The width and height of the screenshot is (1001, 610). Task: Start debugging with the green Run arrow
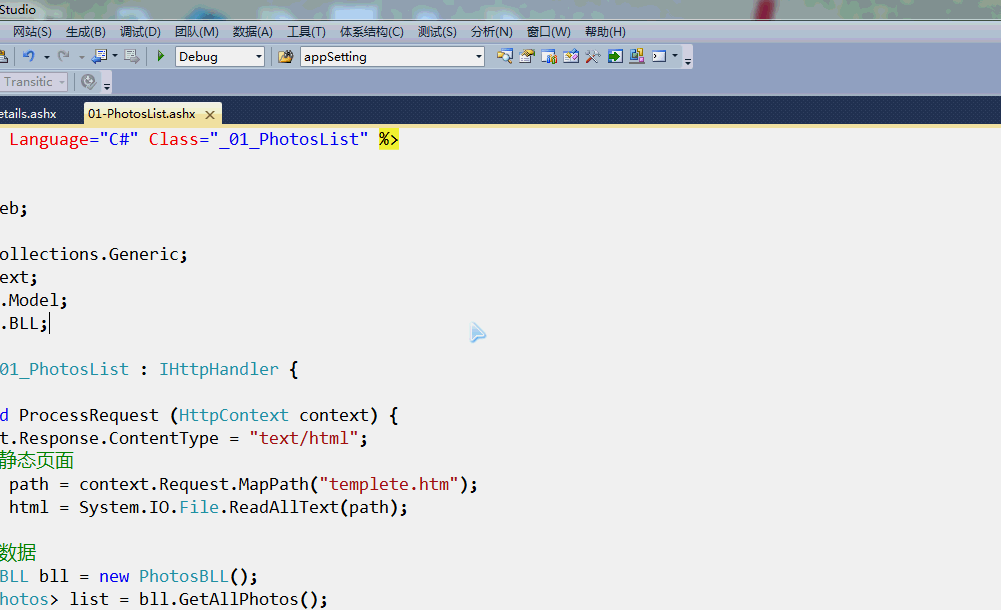(x=160, y=56)
